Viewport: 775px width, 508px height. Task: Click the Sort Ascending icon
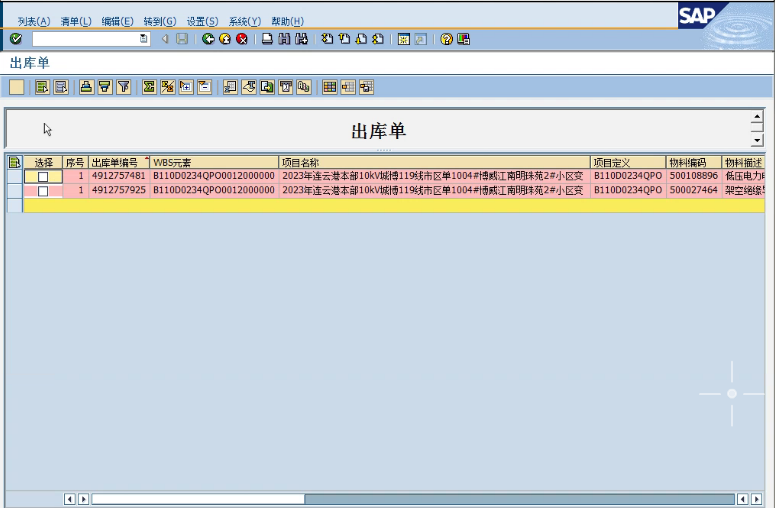point(87,87)
